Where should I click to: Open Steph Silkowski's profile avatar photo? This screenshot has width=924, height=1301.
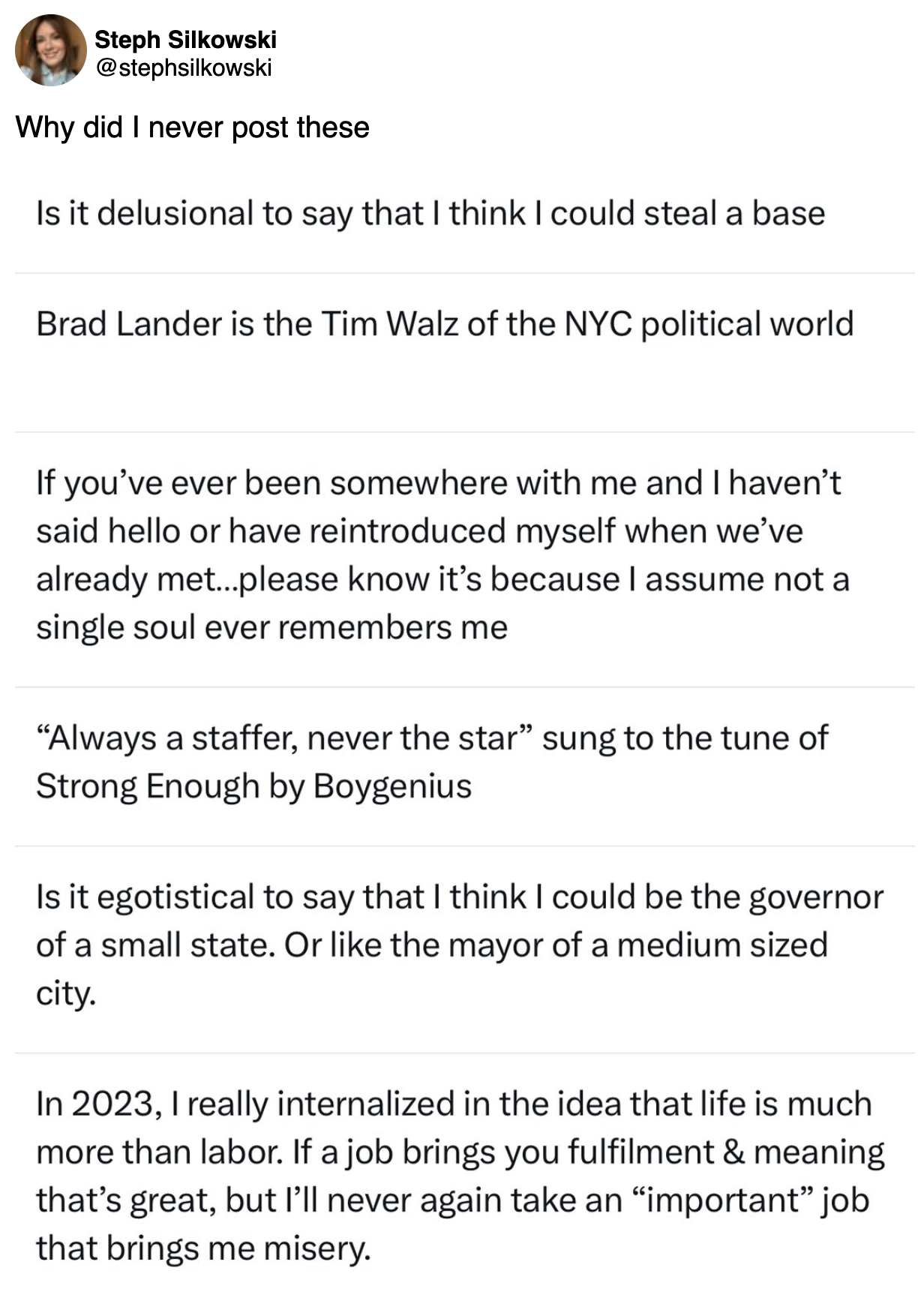51,50
